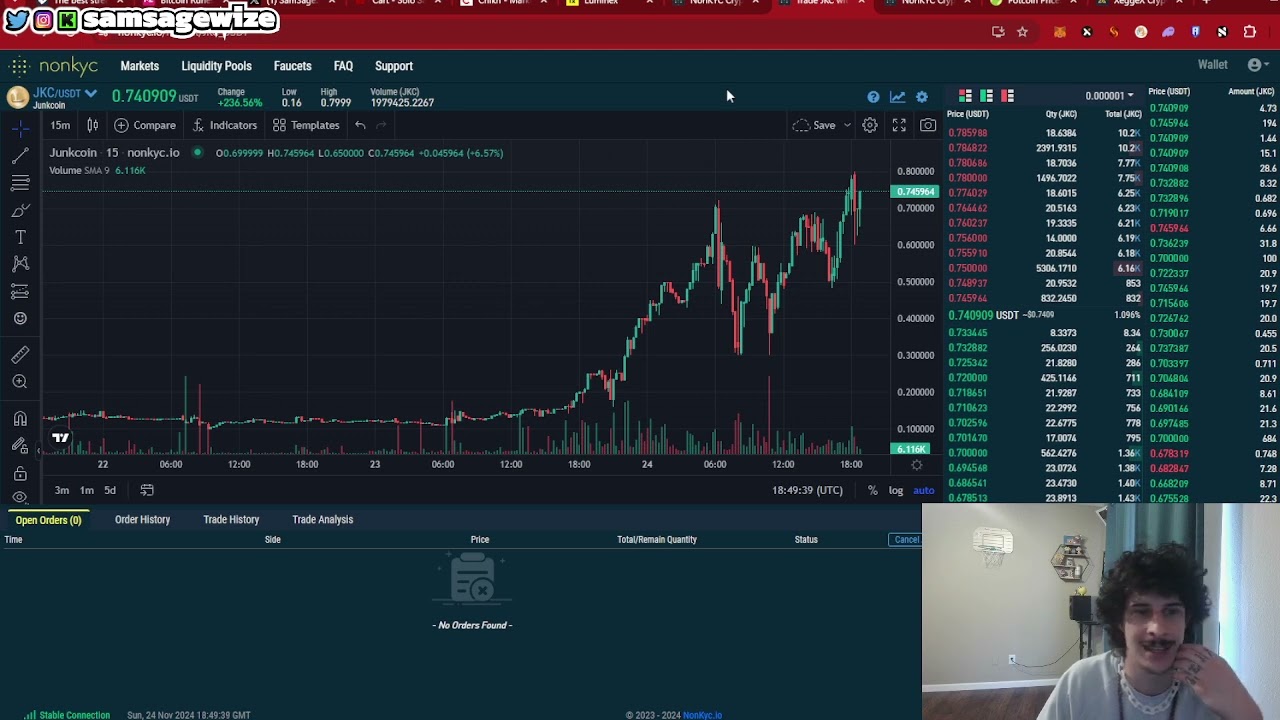1280x720 pixels.
Task: Take a chart snapshot with camera icon
Action: [928, 125]
